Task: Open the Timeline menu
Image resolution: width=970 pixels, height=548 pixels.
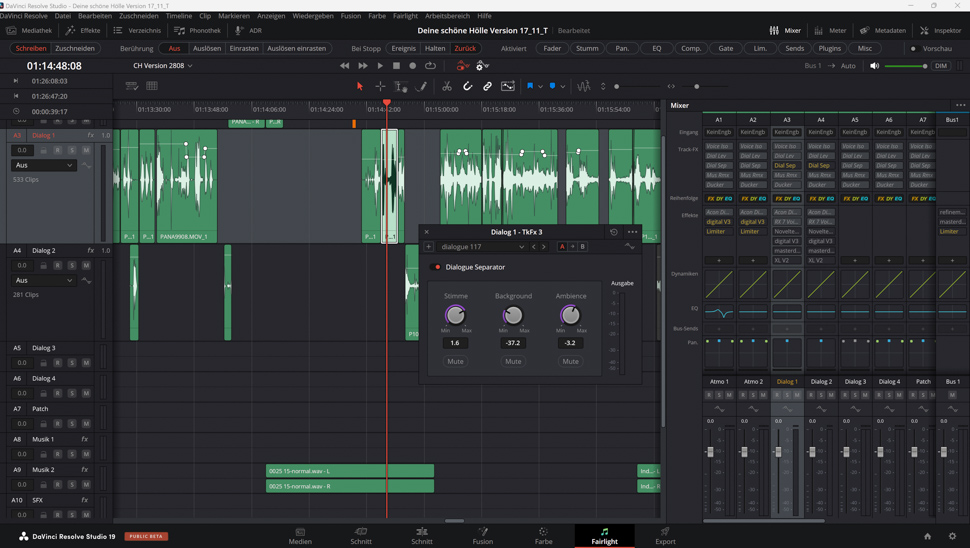Action: tap(179, 16)
